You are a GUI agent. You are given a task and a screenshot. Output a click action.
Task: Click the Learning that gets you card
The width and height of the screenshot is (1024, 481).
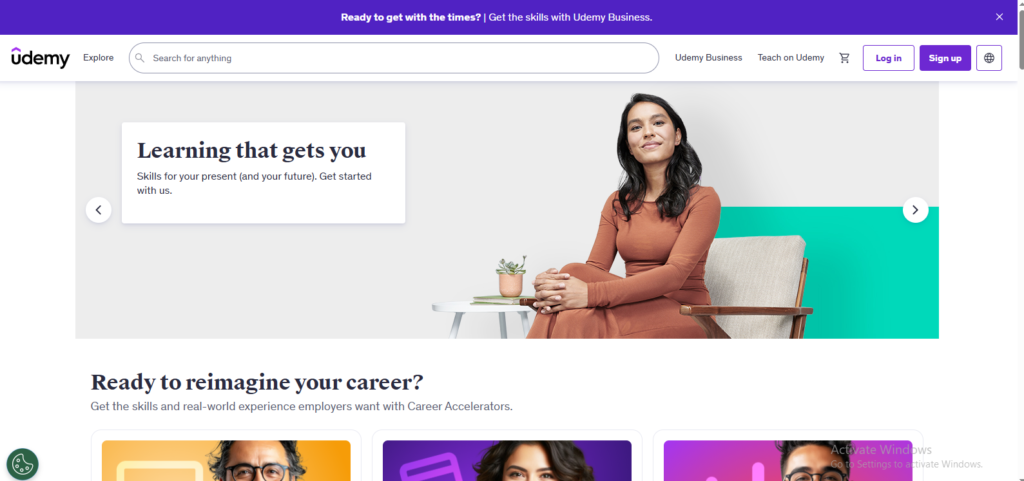pos(263,173)
